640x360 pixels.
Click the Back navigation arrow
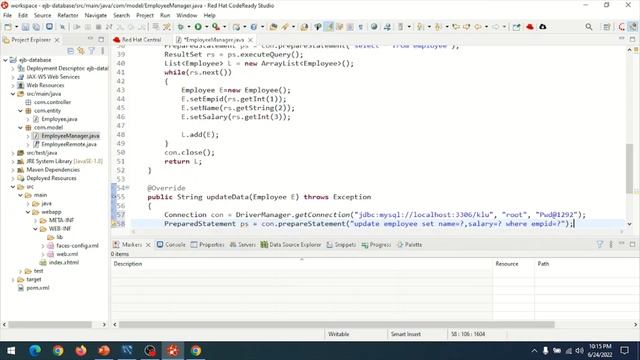point(478,27)
